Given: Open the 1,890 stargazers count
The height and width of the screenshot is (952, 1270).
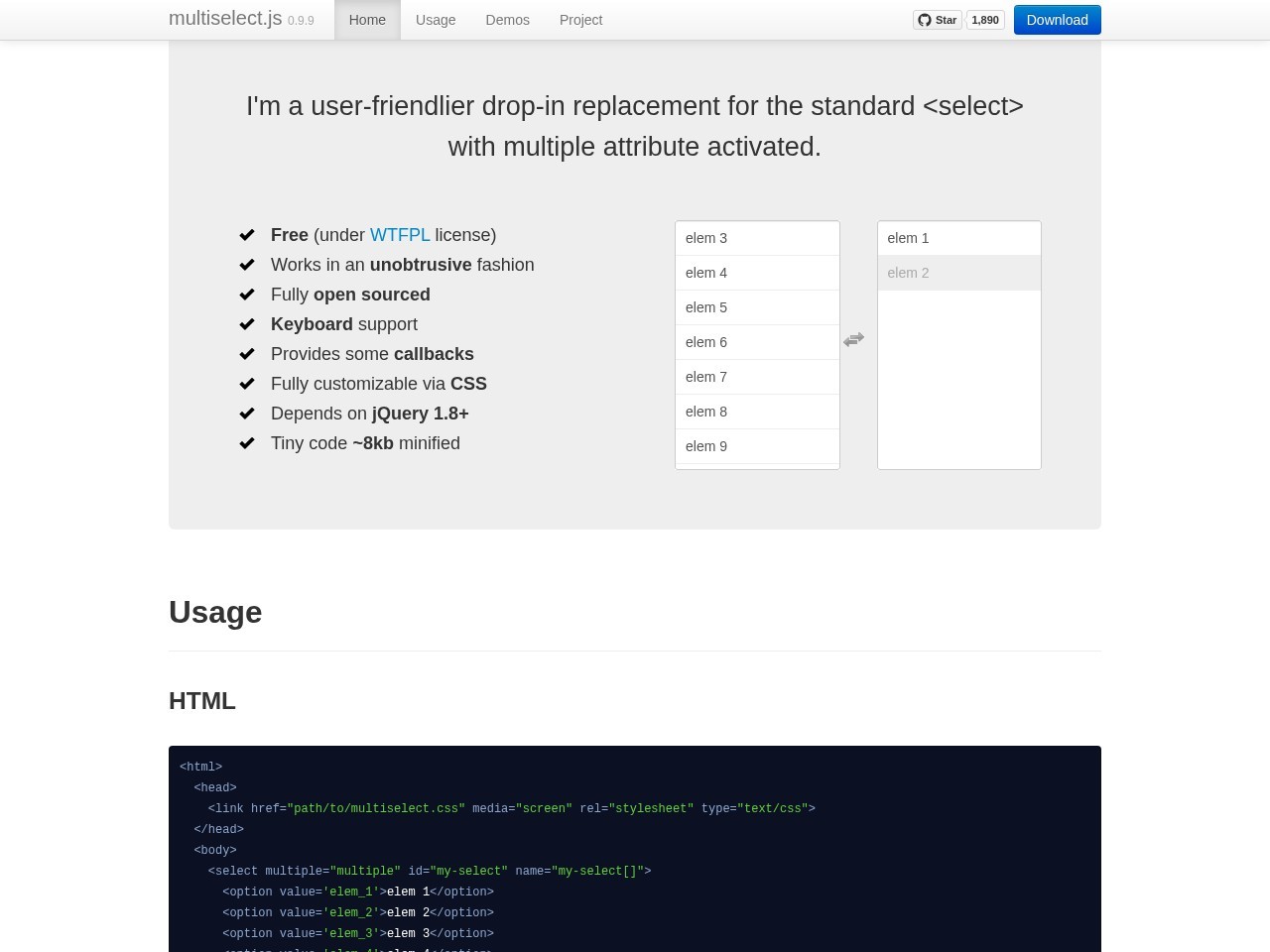Looking at the screenshot, I should click(x=985, y=20).
